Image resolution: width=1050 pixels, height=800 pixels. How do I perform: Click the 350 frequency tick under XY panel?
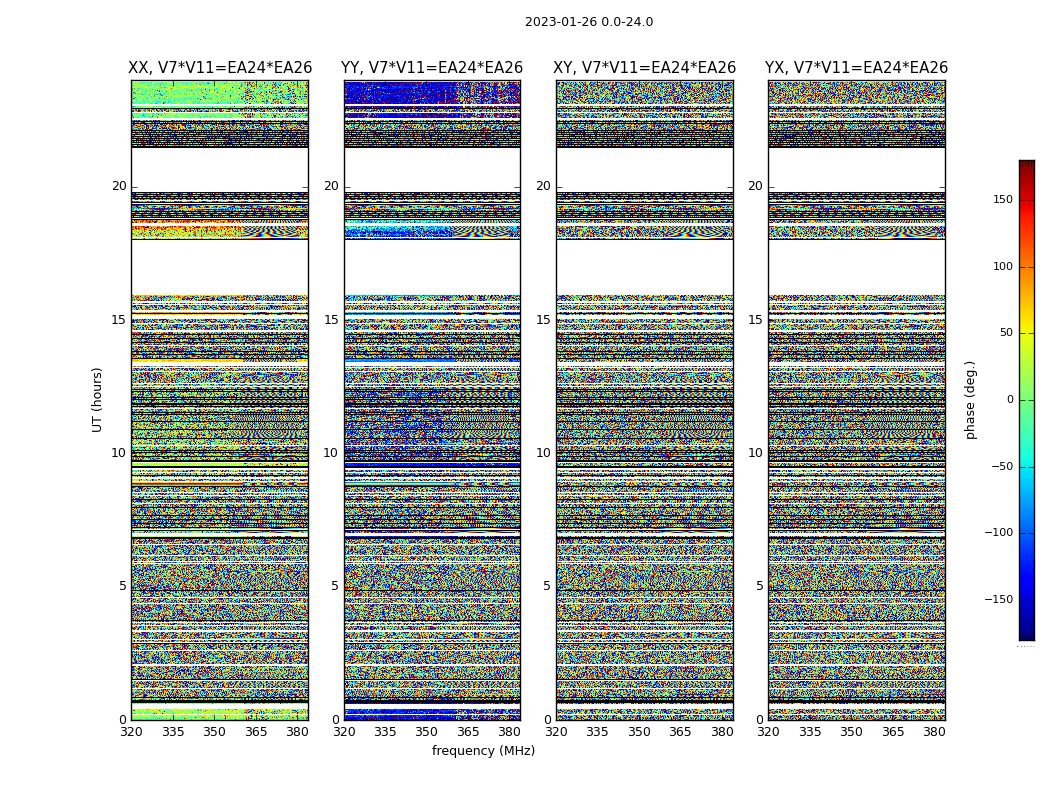pos(639,732)
